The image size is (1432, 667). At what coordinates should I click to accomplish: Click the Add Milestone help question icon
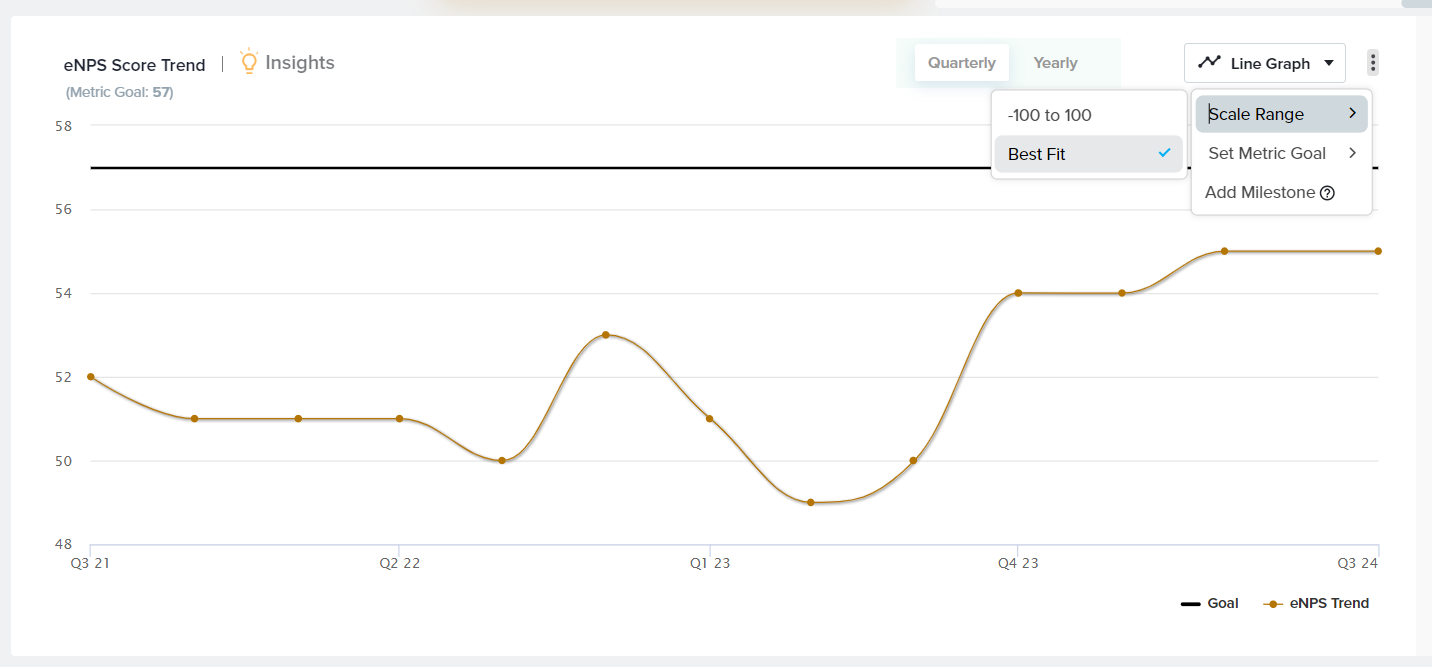coord(1327,193)
